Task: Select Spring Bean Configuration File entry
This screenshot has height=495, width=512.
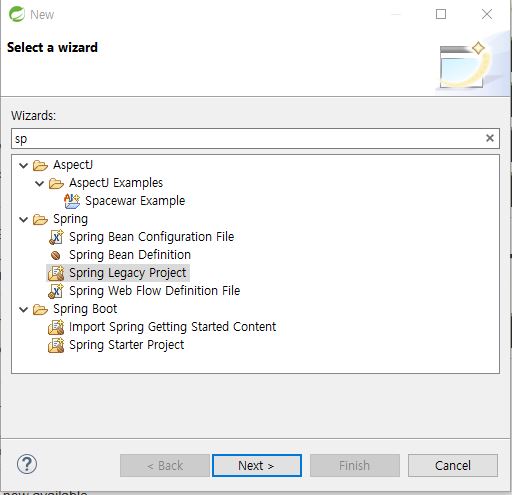Action: (152, 237)
